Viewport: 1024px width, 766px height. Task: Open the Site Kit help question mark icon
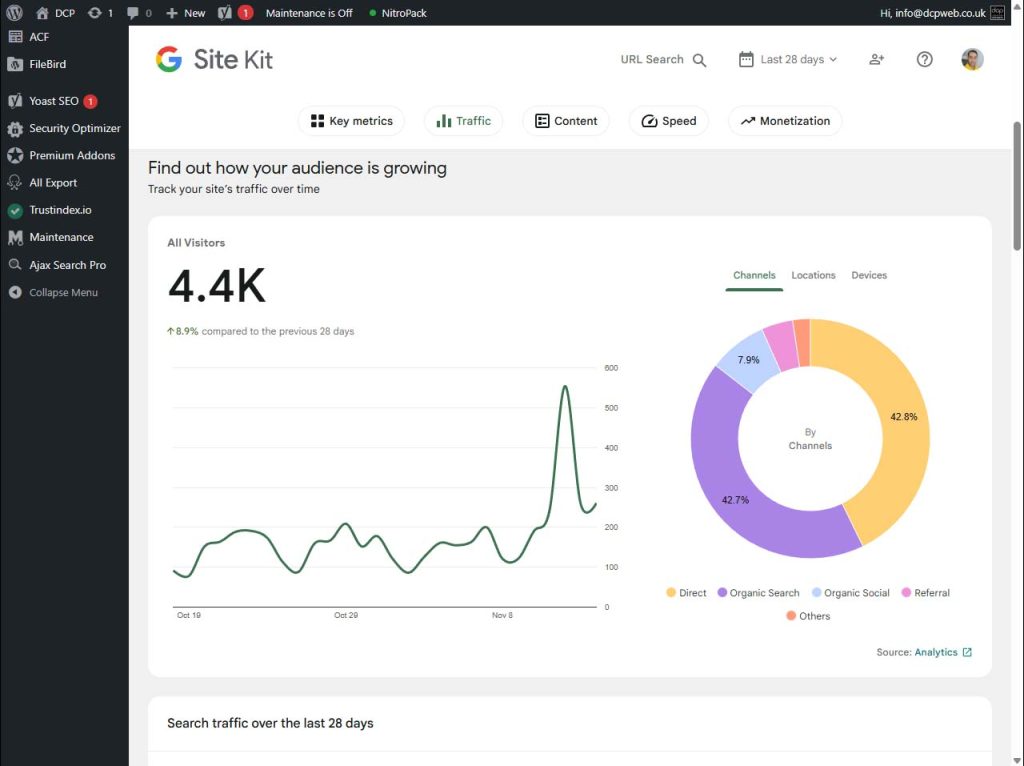coord(924,59)
